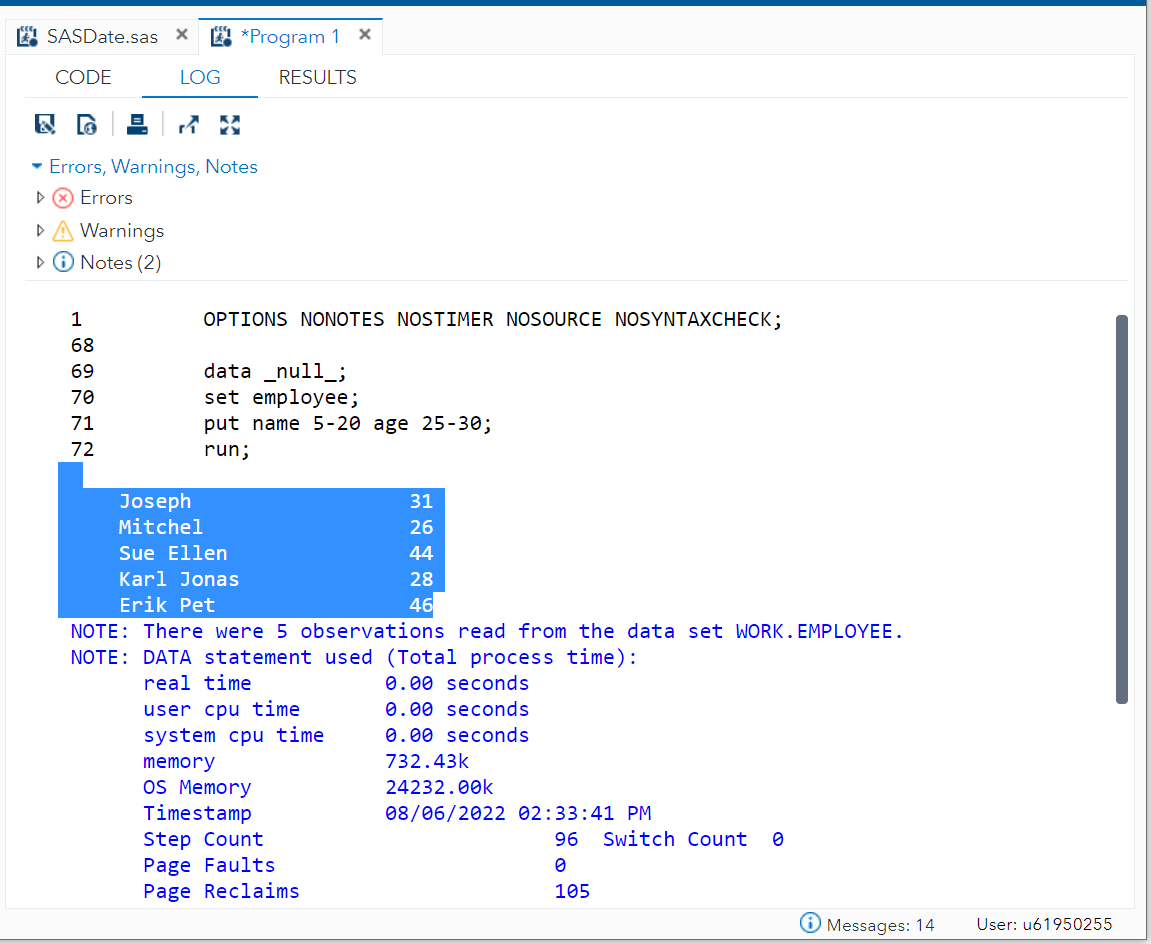Switch to the RESULTS tab

click(317, 77)
